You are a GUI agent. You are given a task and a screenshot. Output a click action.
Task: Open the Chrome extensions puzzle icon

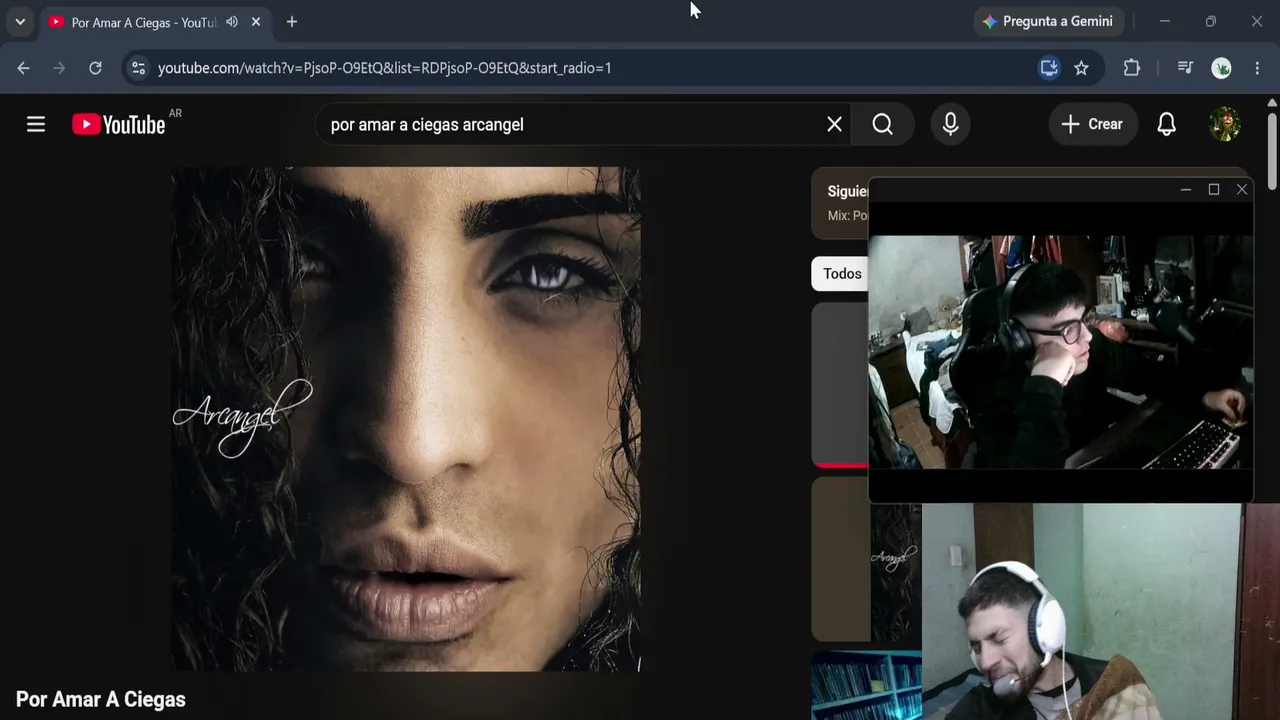pyautogui.click(x=1132, y=68)
